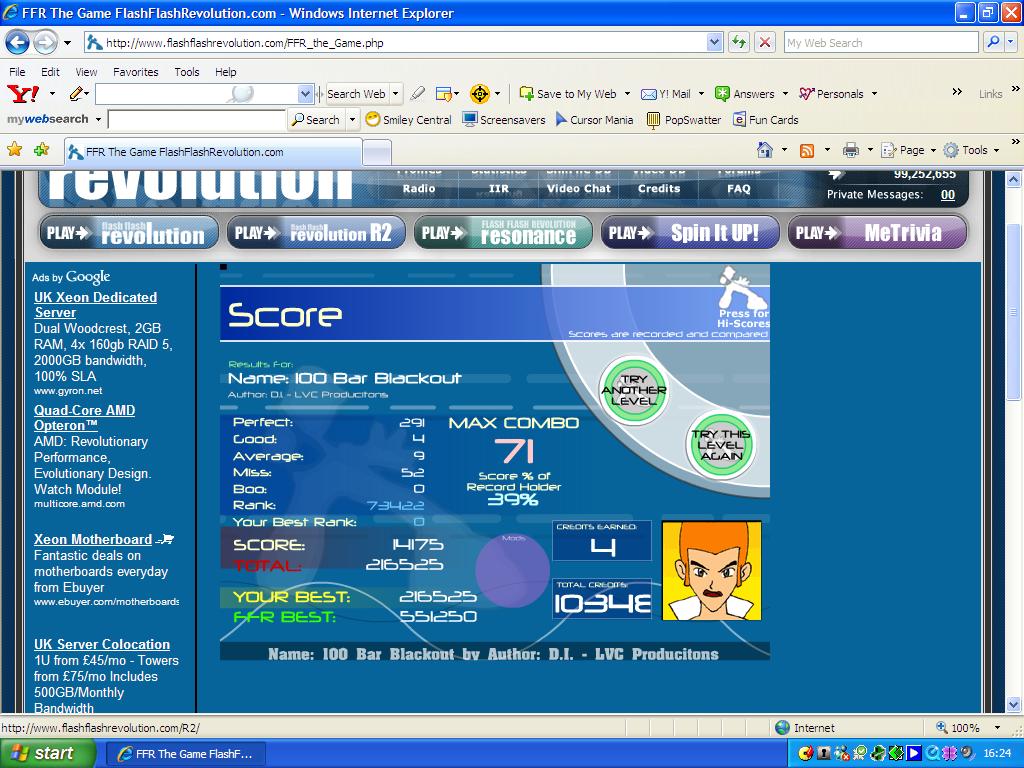Open the address bar dropdown arrow
Image resolution: width=1024 pixels, height=768 pixels.
[x=714, y=42]
